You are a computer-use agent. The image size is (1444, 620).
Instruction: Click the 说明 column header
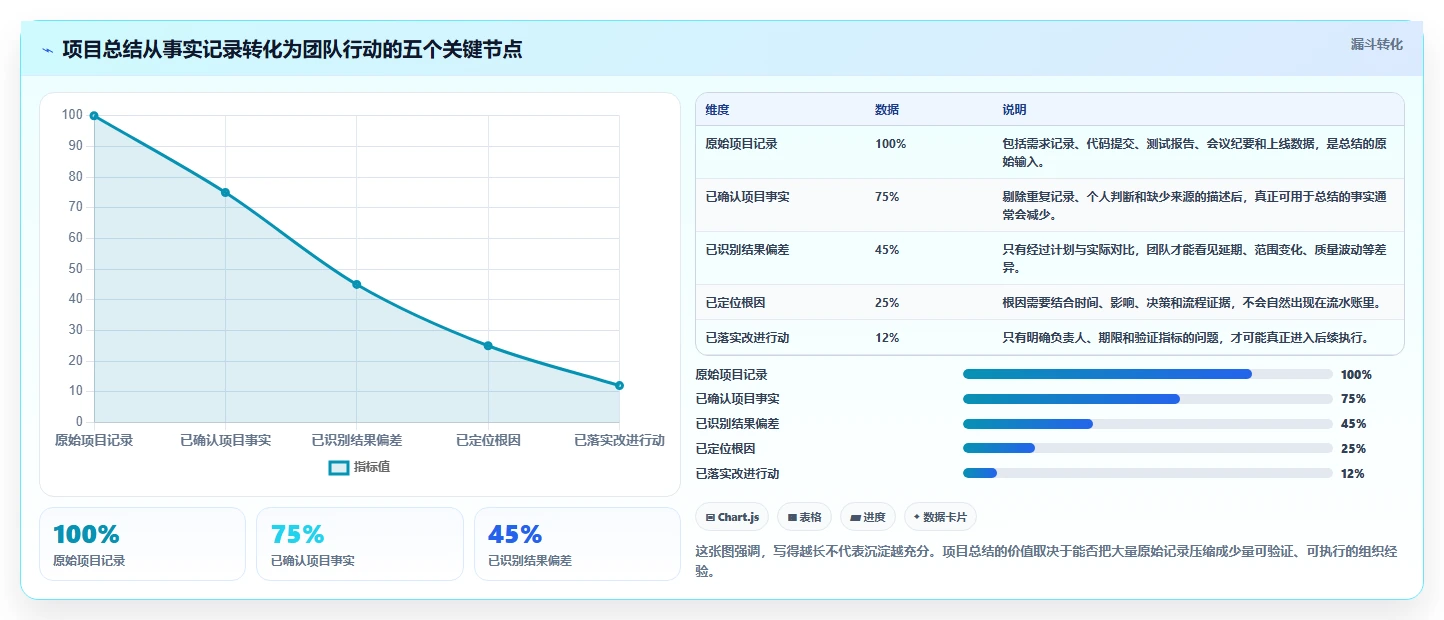[x=1014, y=110]
